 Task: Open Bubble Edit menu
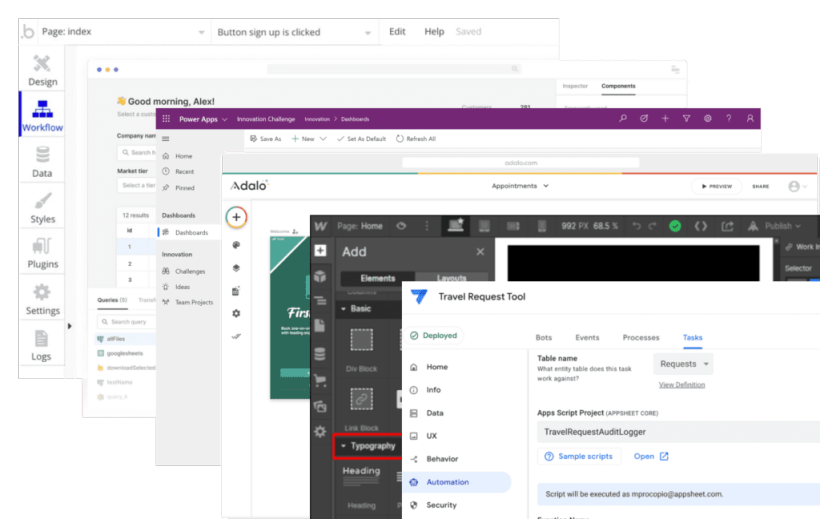point(397,31)
